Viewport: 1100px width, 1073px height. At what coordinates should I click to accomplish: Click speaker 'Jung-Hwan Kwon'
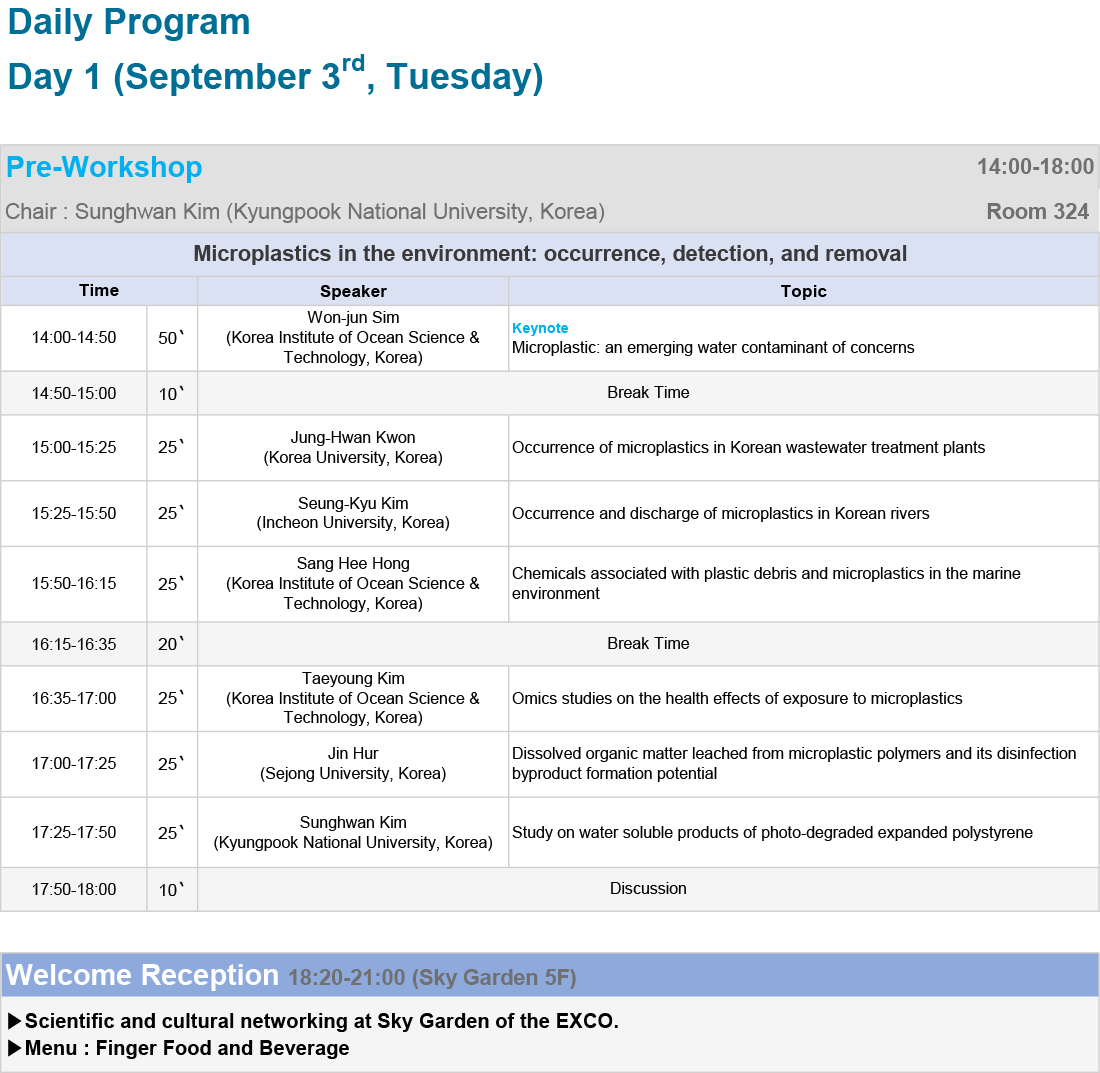(x=353, y=437)
